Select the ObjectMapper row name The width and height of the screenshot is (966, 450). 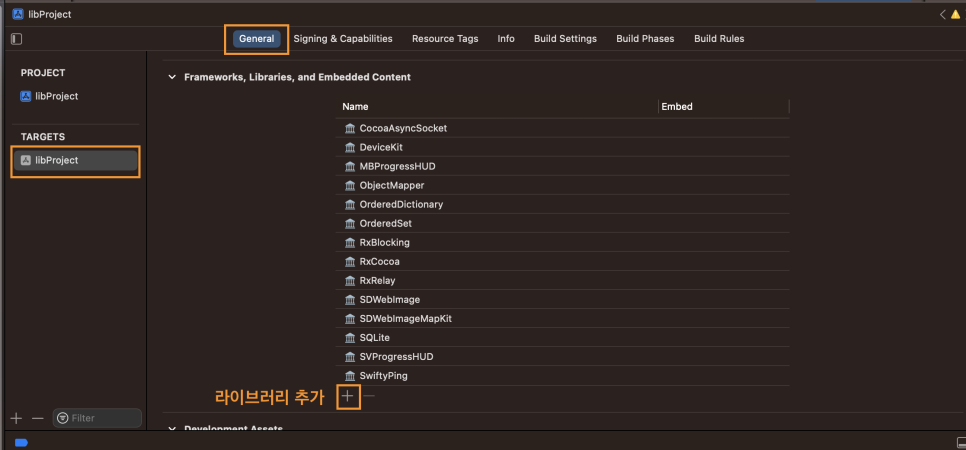[392, 186]
